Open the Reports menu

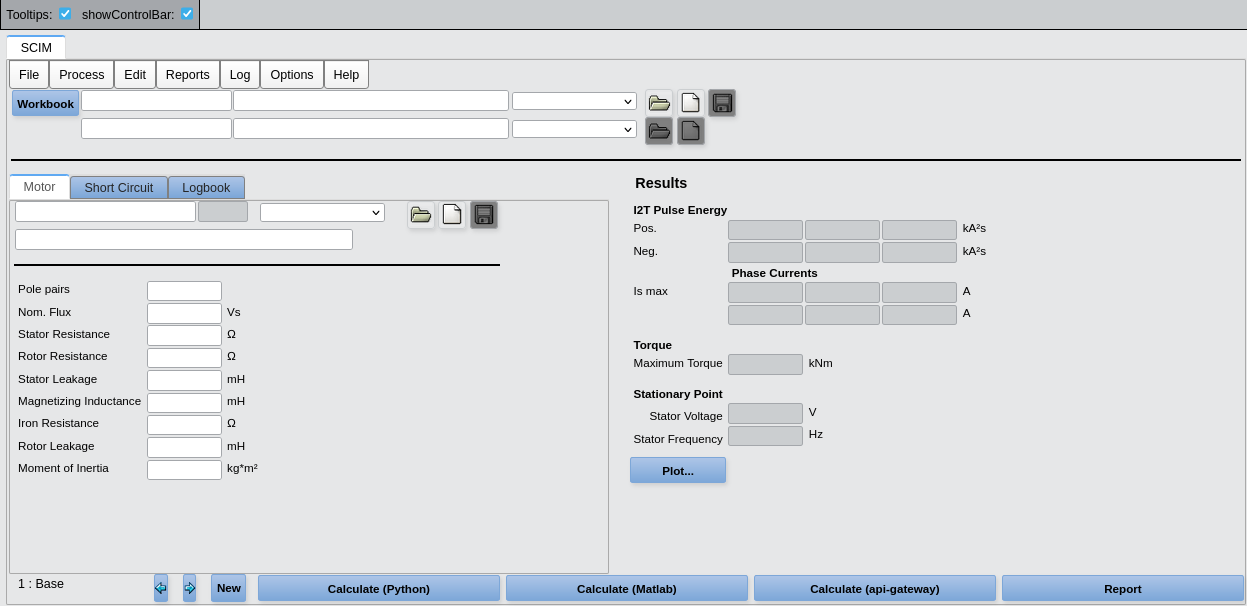[188, 75]
